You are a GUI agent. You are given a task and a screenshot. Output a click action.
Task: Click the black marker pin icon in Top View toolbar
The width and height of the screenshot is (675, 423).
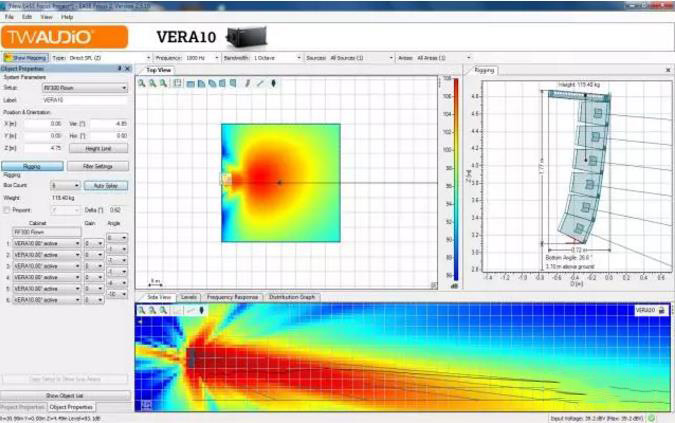(x=273, y=83)
